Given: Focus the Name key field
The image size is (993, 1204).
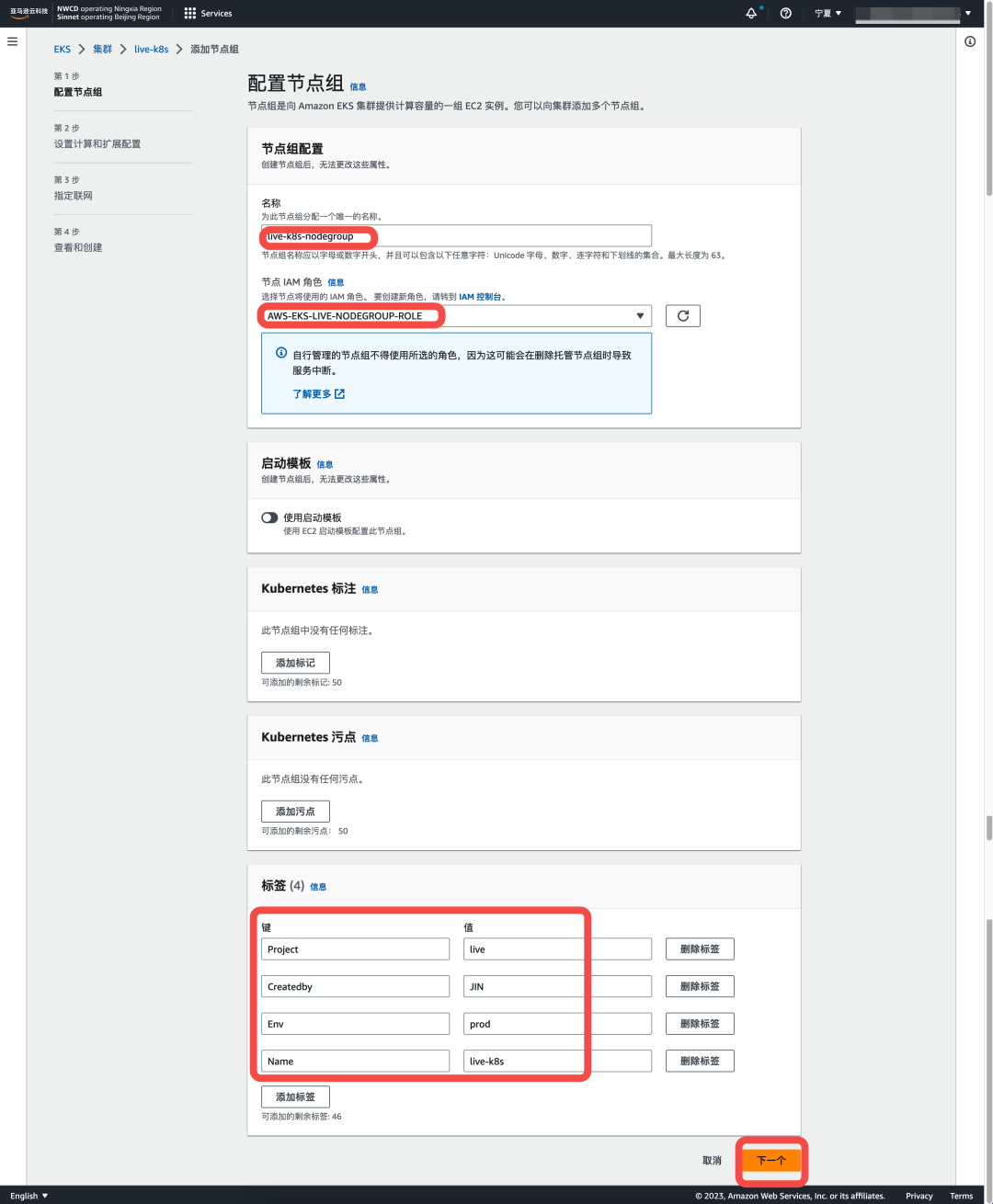Looking at the screenshot, I should click(x=355, y=1061).
